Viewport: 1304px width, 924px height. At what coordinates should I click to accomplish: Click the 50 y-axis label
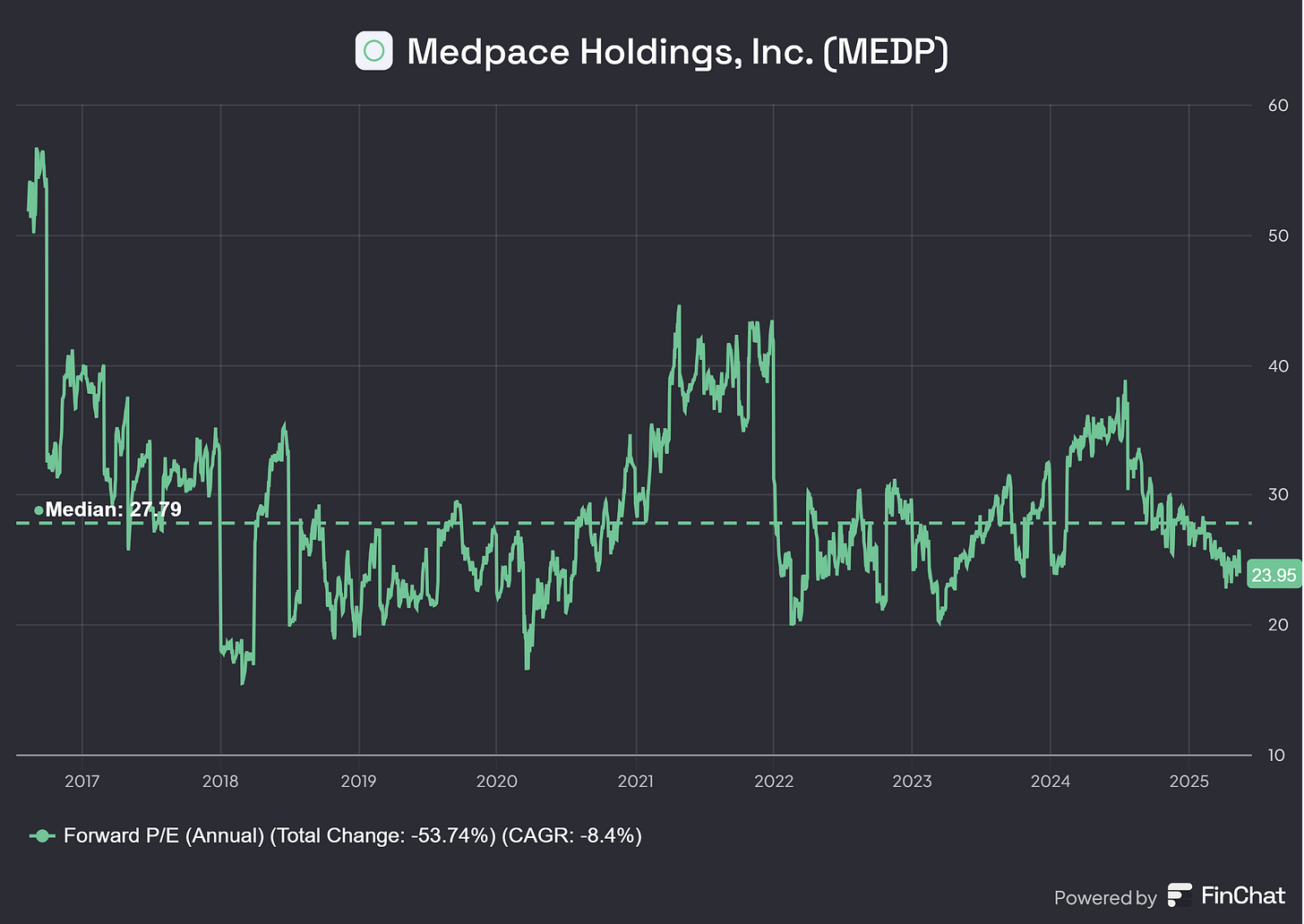coord(1278,235)
